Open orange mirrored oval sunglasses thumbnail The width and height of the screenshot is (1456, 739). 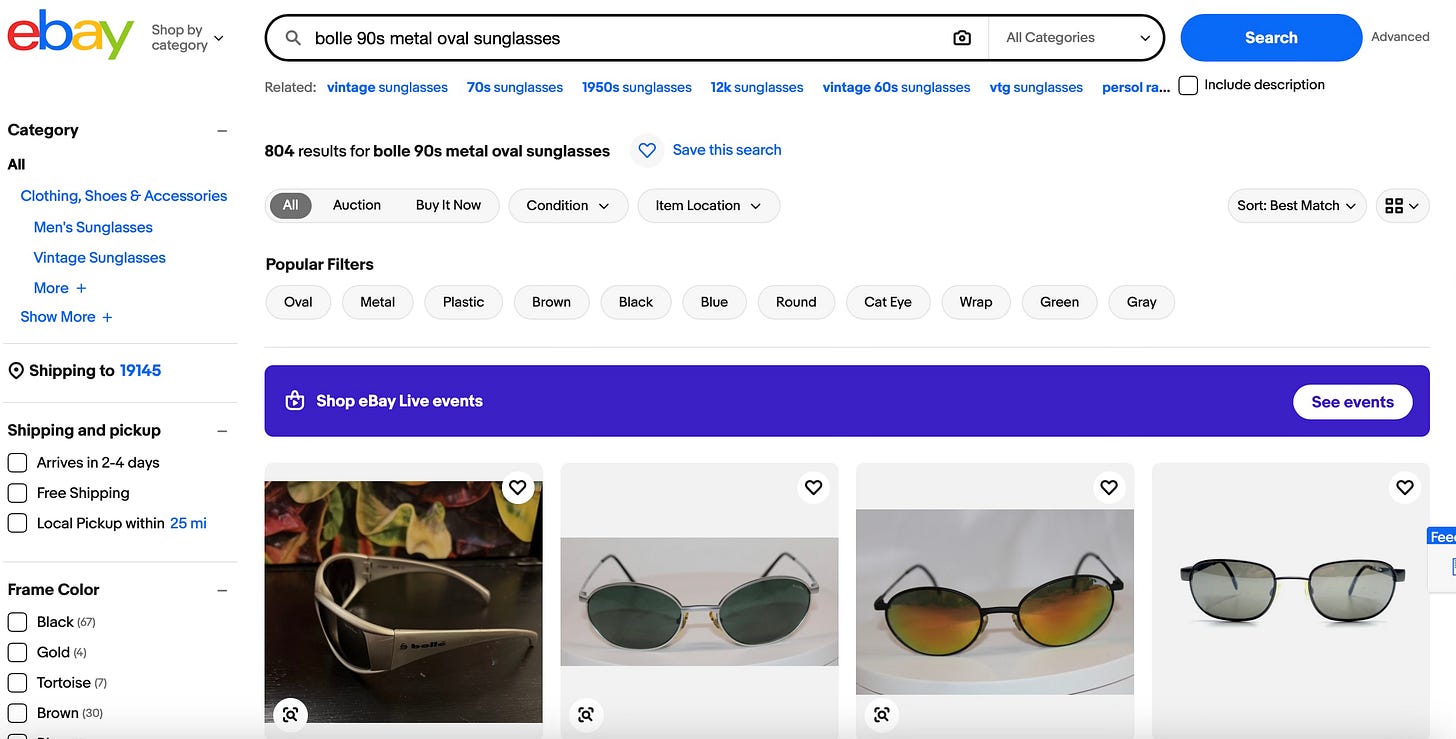[x=995, y=602]
